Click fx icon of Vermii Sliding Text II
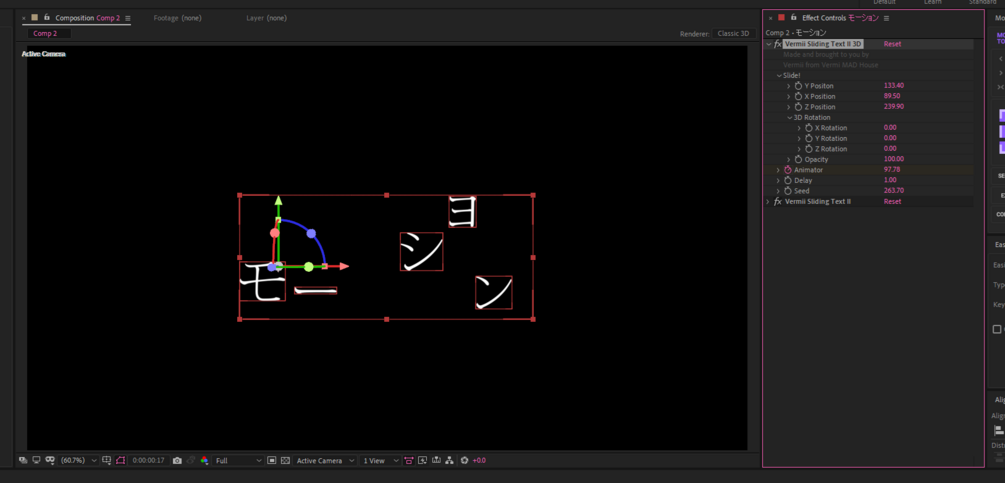 click(777, 202)
